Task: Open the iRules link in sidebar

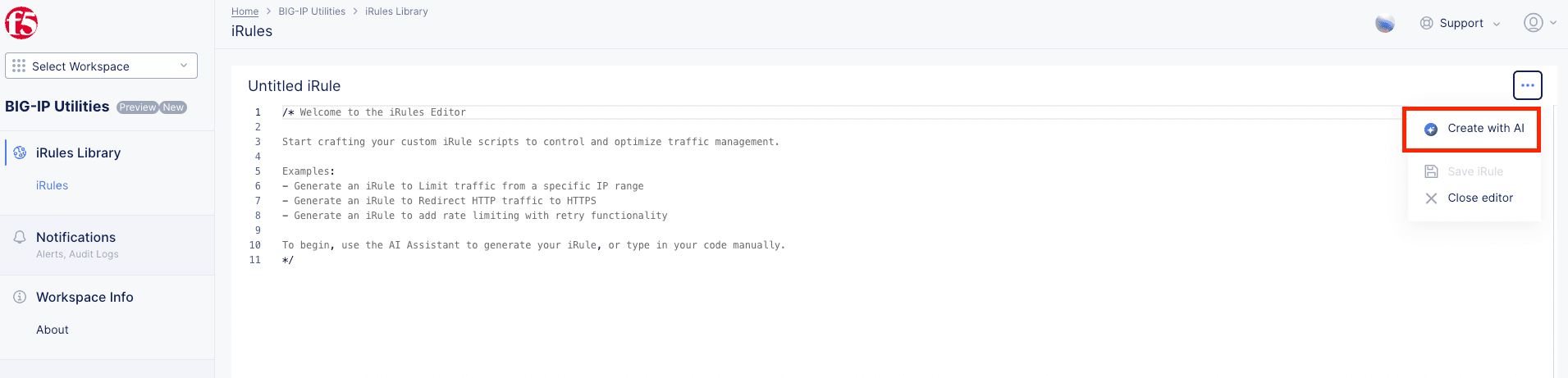Action: (52, 186)
